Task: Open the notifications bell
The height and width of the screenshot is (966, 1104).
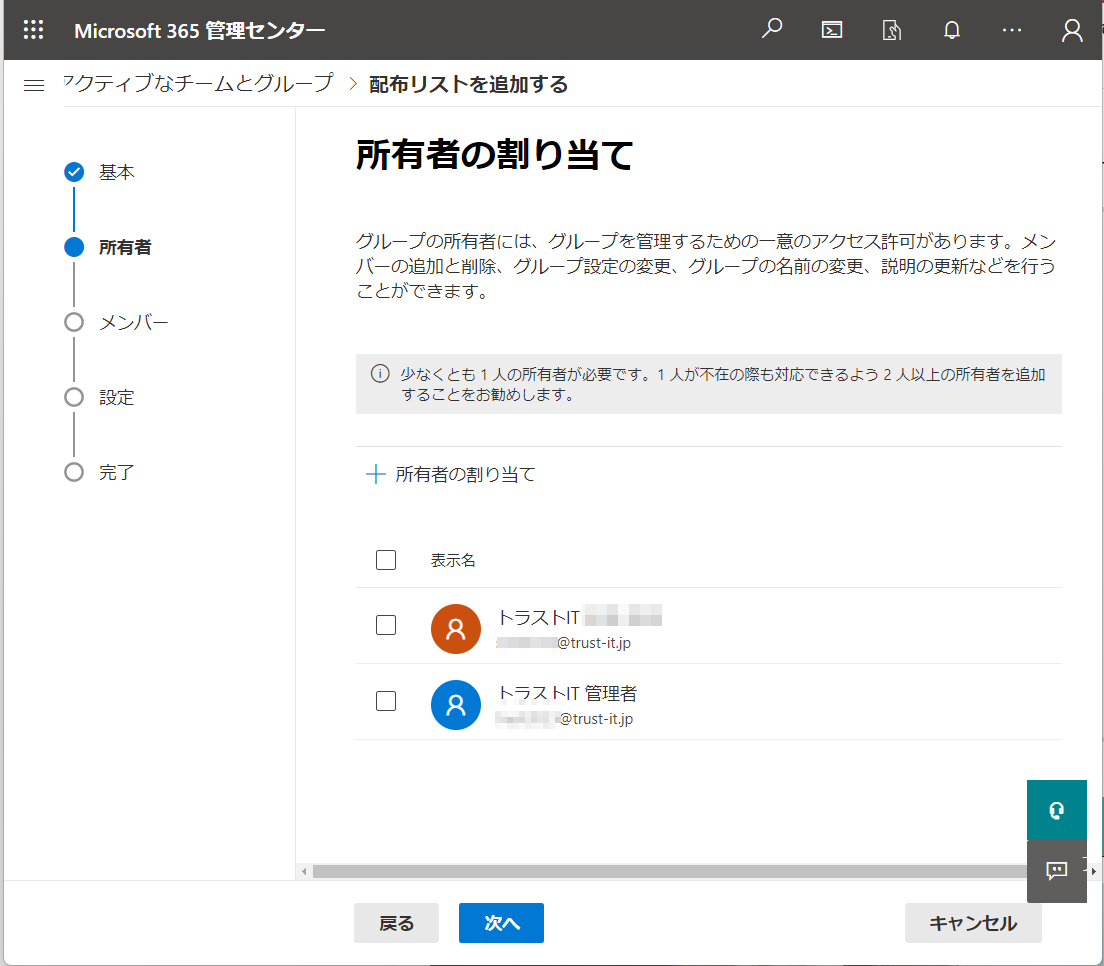Action: (952, 30)
